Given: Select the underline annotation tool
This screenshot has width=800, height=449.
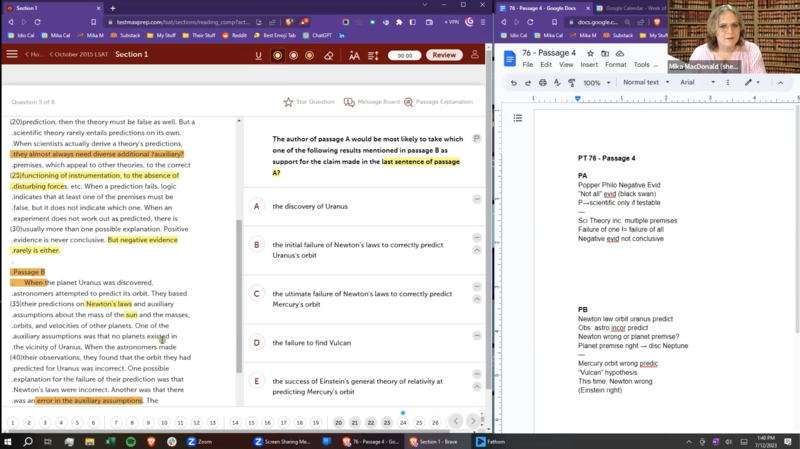Looking at the screenshot, I should tap(259, 55).
